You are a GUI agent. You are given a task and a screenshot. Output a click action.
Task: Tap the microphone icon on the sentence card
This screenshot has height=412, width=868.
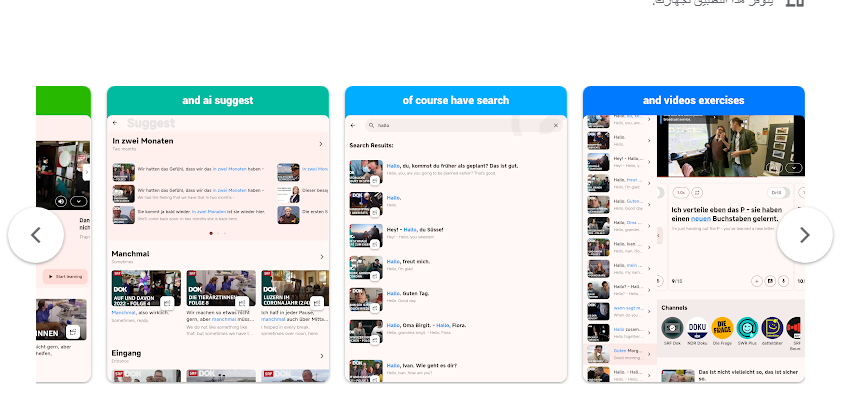click(783, 281)
